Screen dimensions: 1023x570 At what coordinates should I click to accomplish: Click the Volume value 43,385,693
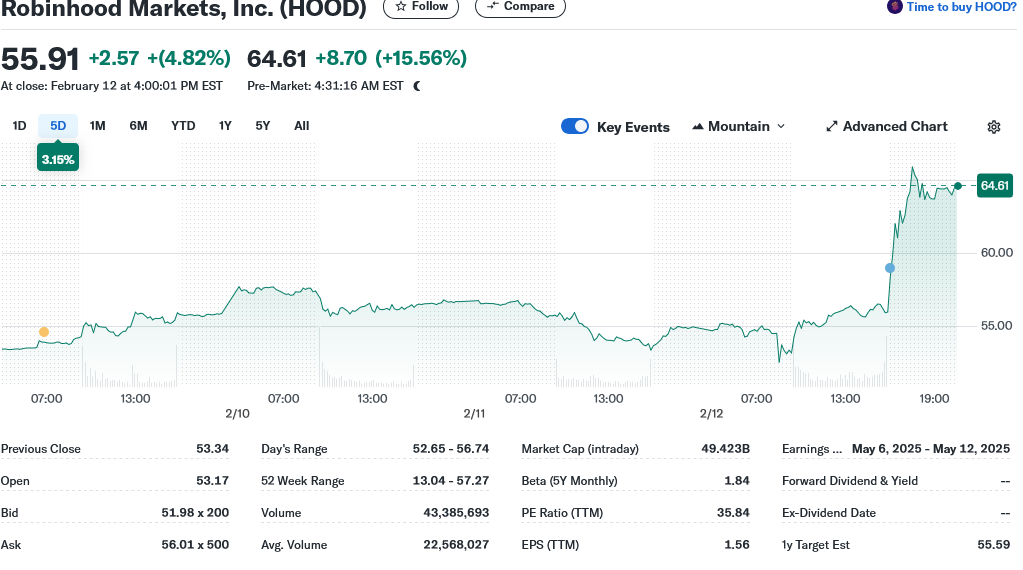[x=456, y=513]
